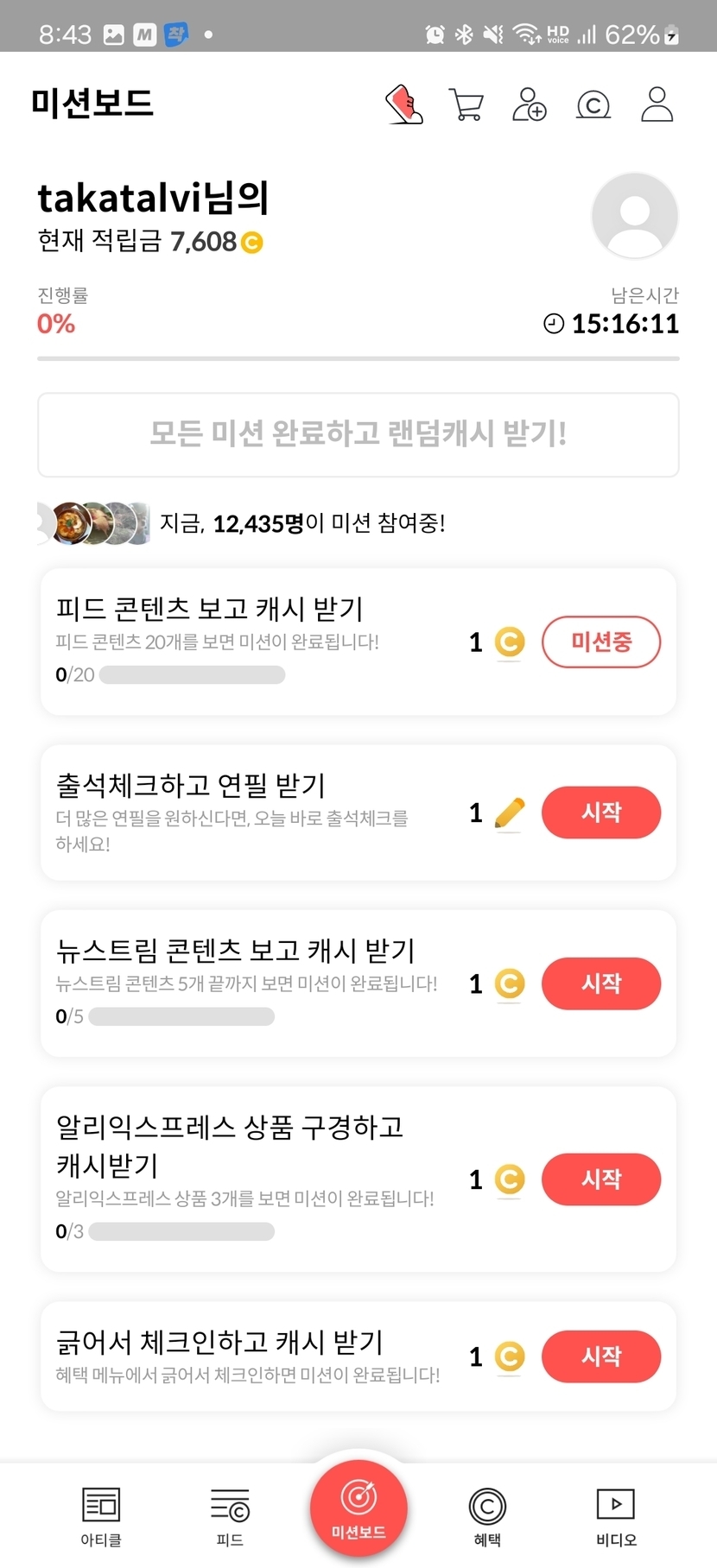Select the 미션보드 center tab
This screenshot has width=717, height=1568.
358,1507
